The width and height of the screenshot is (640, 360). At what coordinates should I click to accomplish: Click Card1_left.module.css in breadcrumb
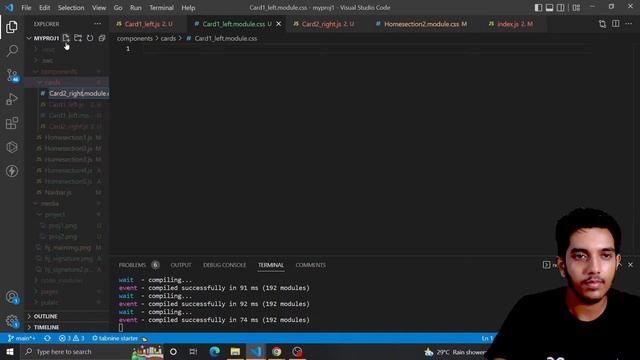[x=226, y=38]
